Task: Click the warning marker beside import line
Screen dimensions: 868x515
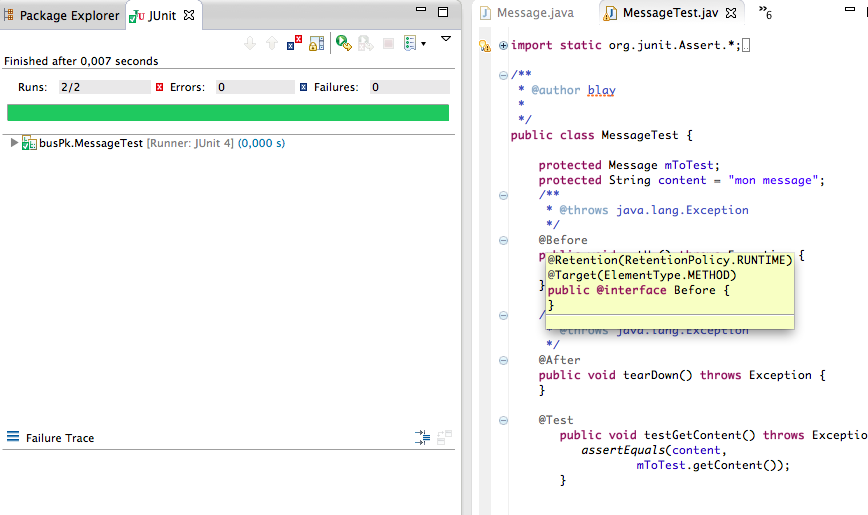Action: click(485, 45)
